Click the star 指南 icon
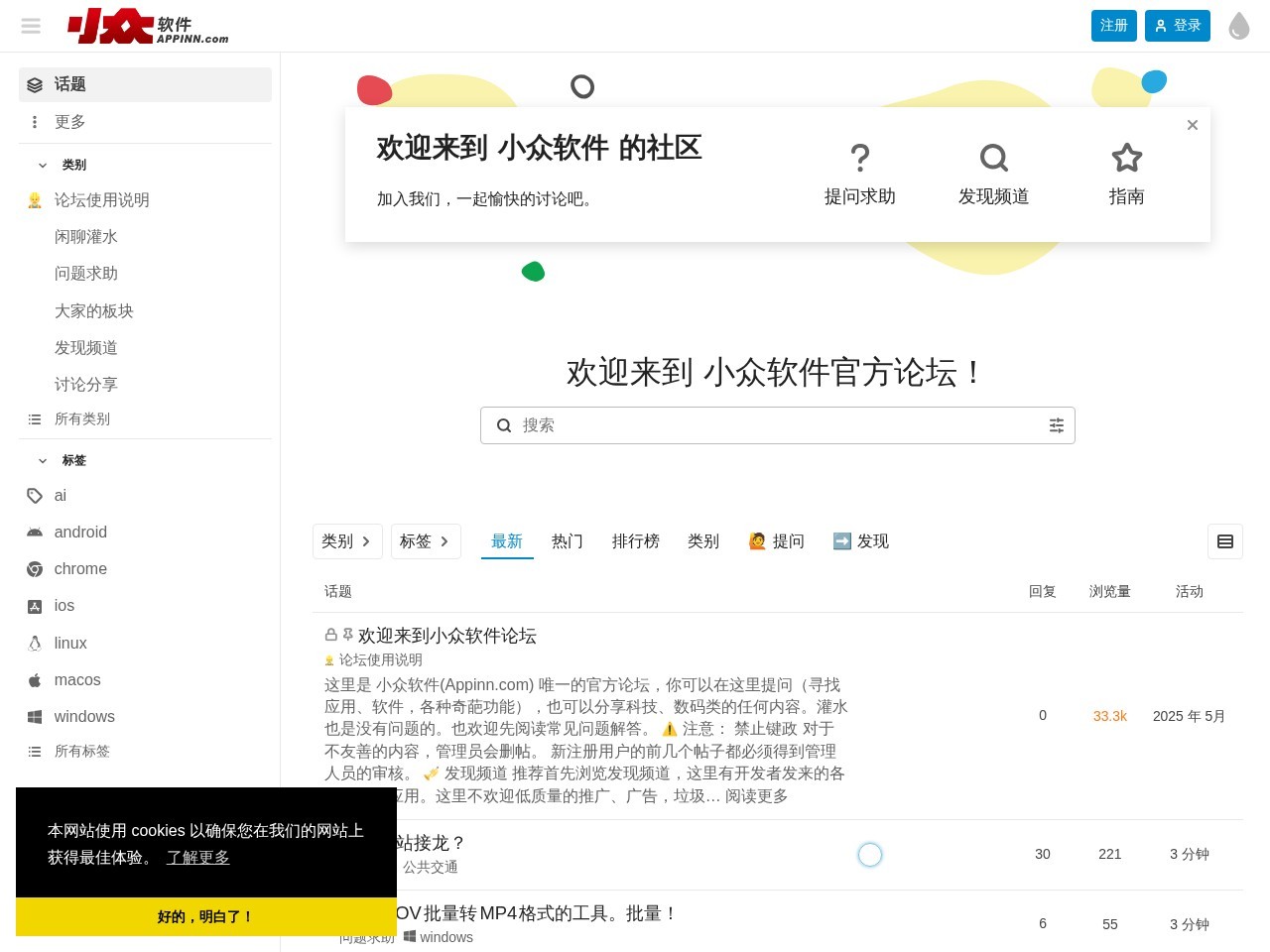This screenshot has height=952, width=1270. [x=1126, y=158]
